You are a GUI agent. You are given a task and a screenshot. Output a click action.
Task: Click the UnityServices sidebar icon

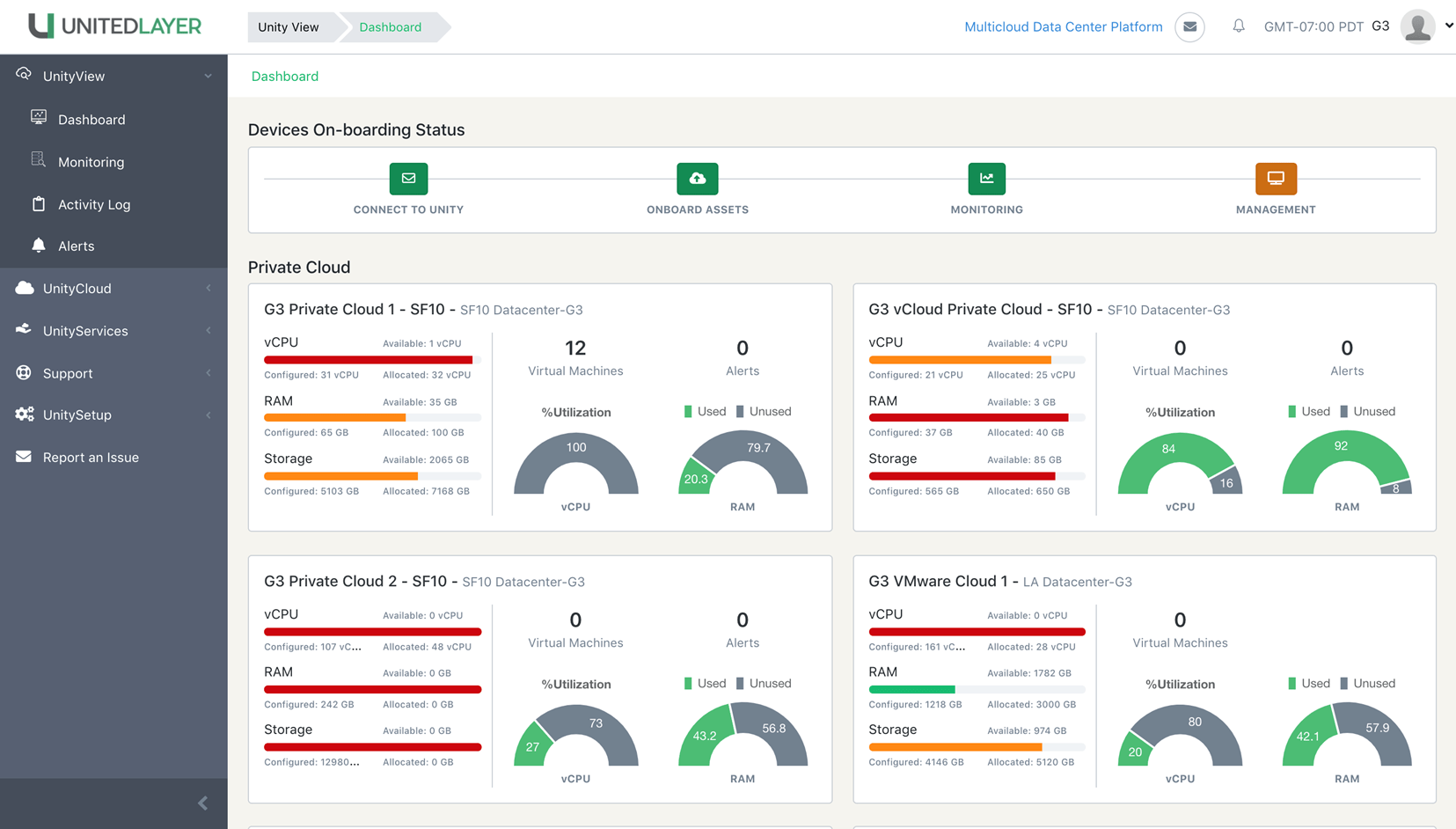pyautogui.click(x=24, y=329)
